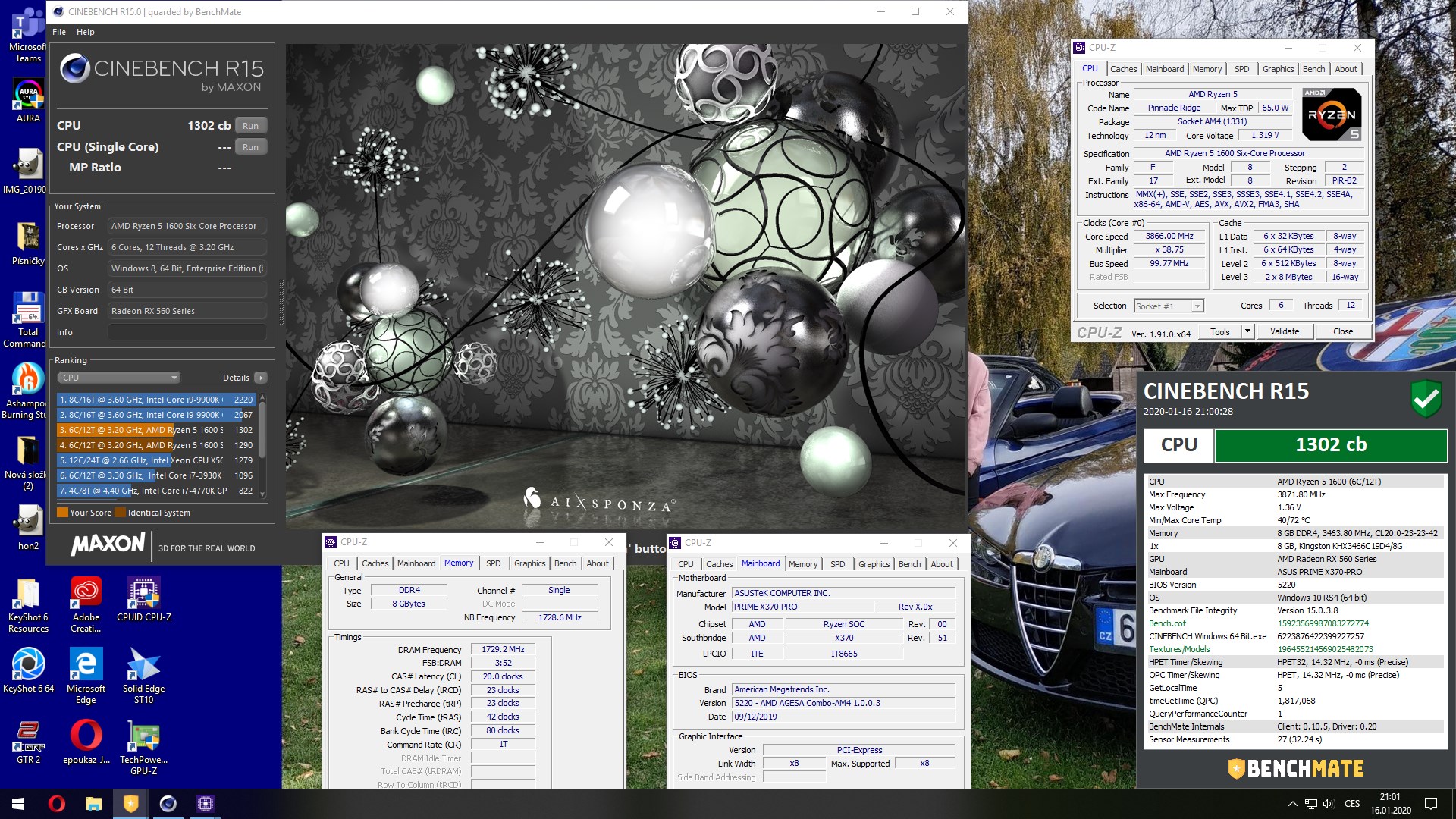
Task: Click the CPU-Z Validate button
Action: coord(1285,331)
